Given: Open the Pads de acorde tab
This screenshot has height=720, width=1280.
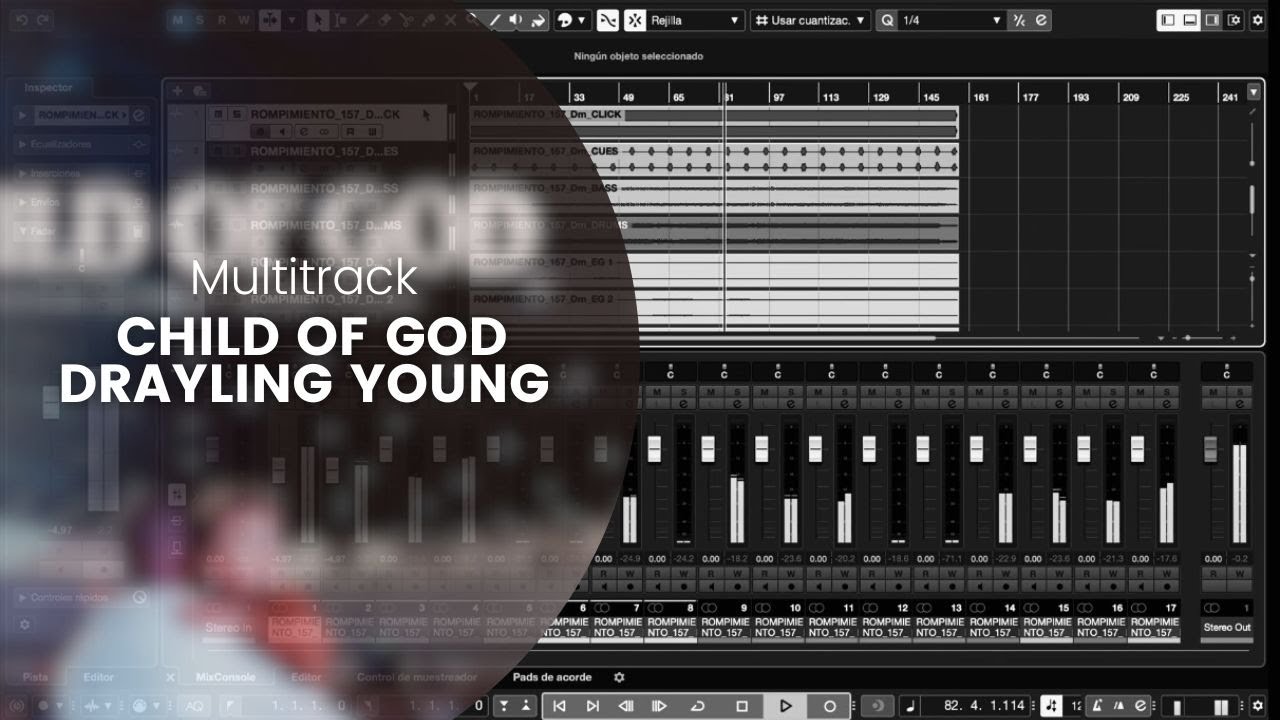Looking at the screenshot, I should click(x=552, y=677).
